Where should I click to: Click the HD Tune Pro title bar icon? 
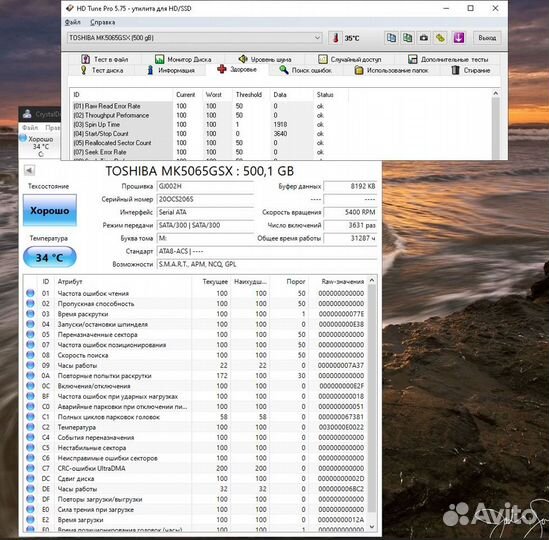coord(70,8)
